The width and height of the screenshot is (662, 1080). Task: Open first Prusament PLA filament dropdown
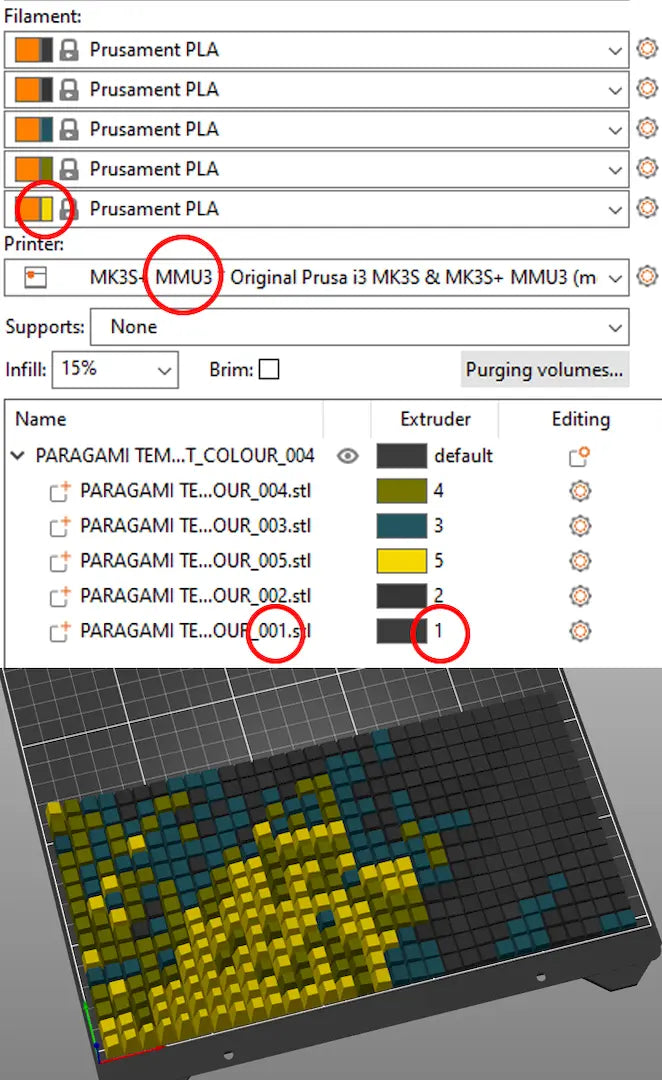[x=316, y=50]
